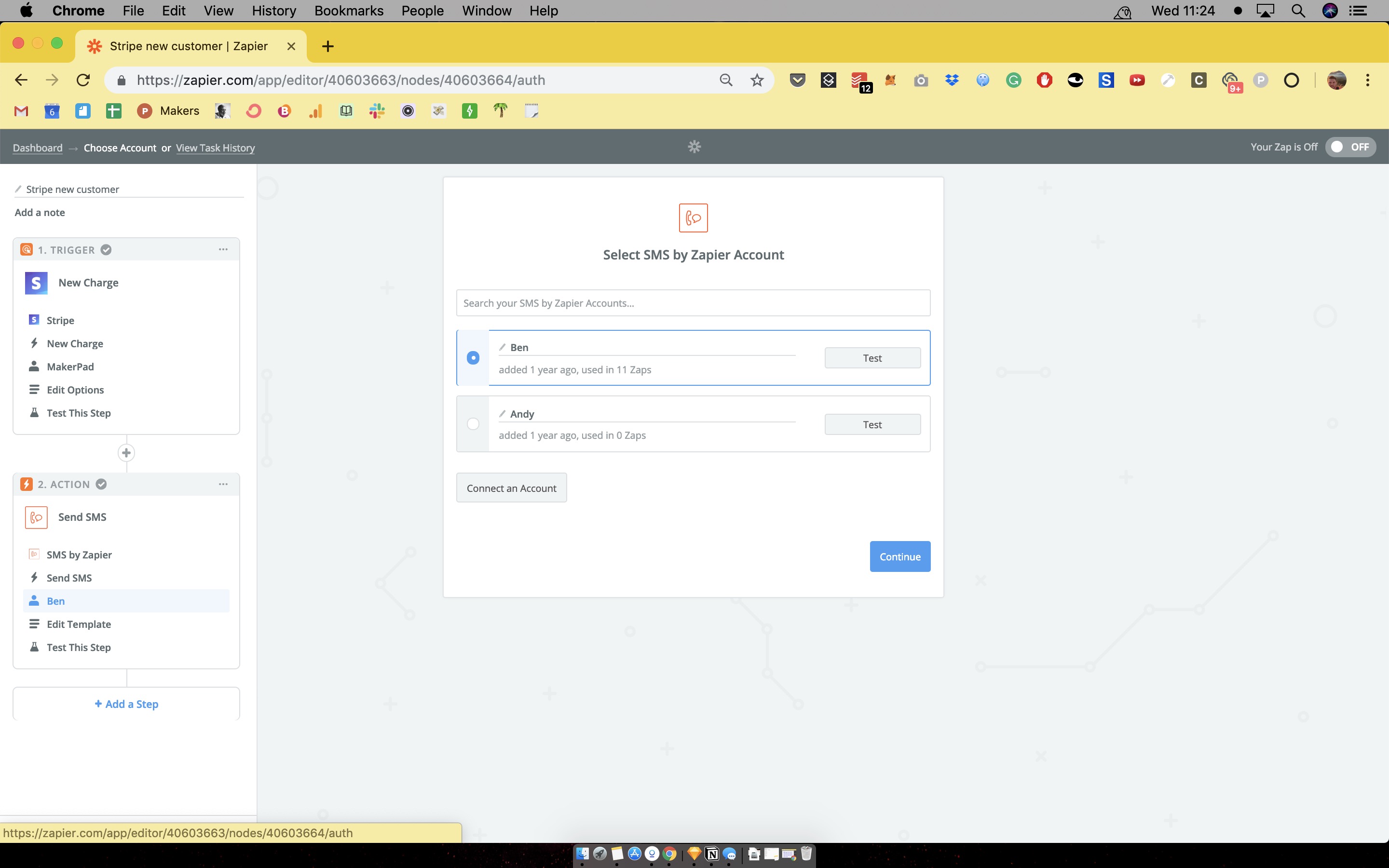Rename the Ben account with pencil icon
This screenshot has width=1389, height=868.
(x=502, y=347)
